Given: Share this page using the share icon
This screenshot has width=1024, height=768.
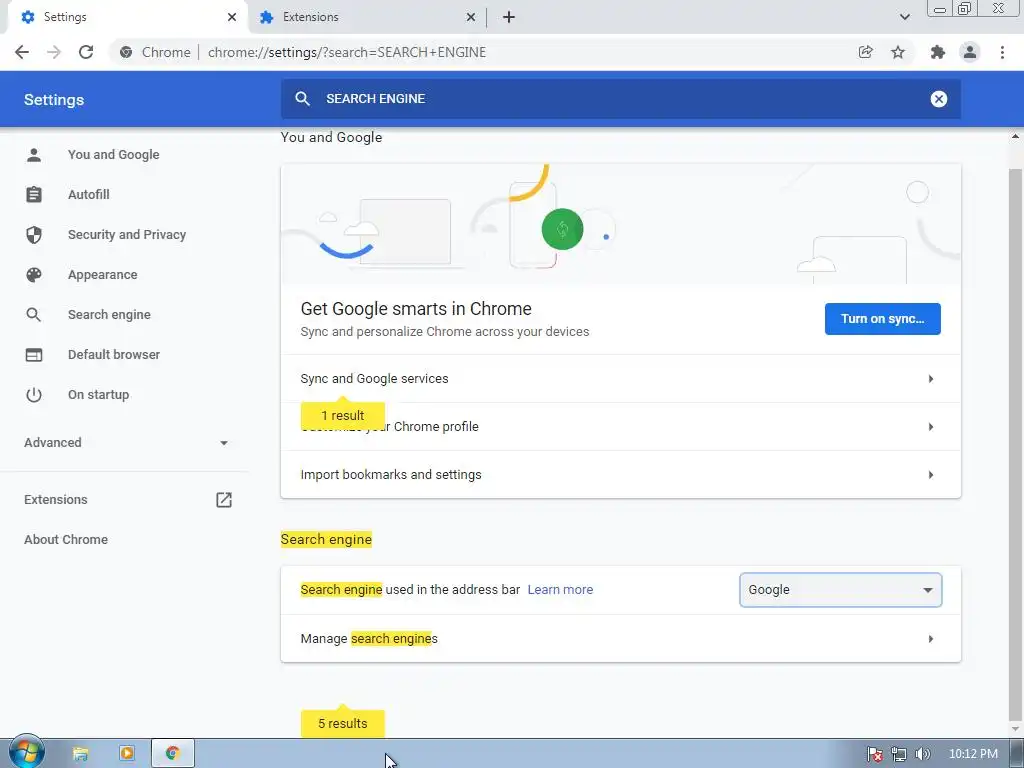Looking at the screenshot, I should coord(865,52).
